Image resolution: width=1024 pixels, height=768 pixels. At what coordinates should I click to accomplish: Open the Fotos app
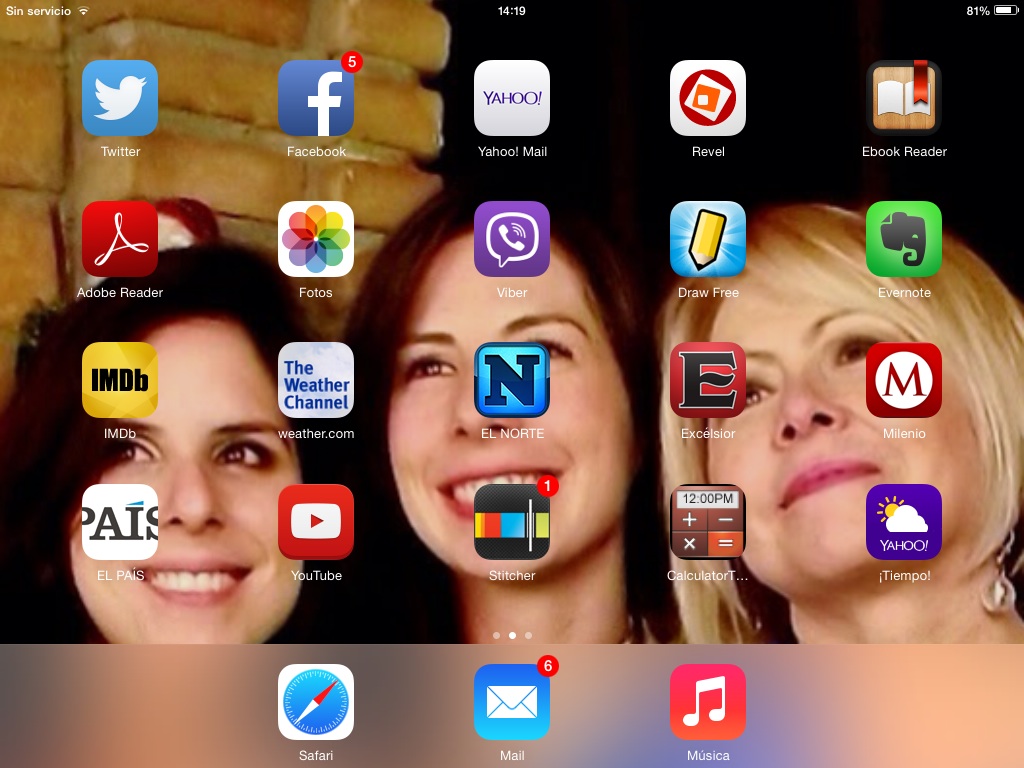[x=316, y=239]
